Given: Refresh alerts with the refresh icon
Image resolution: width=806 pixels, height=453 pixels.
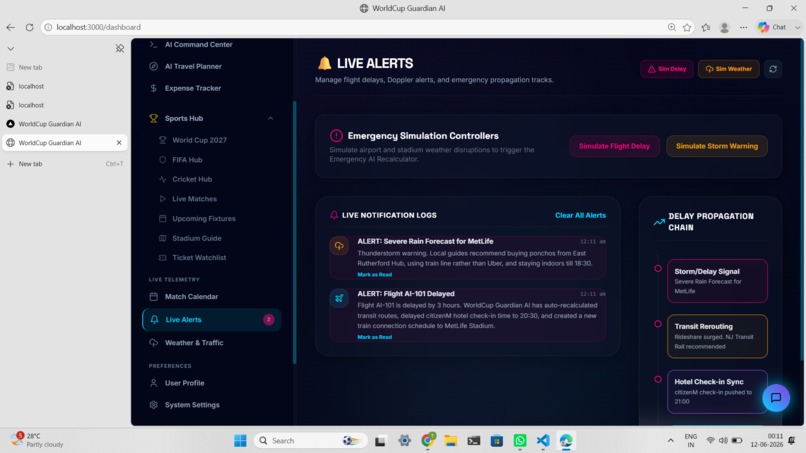Looking at the screenshot, I should 773,69.
